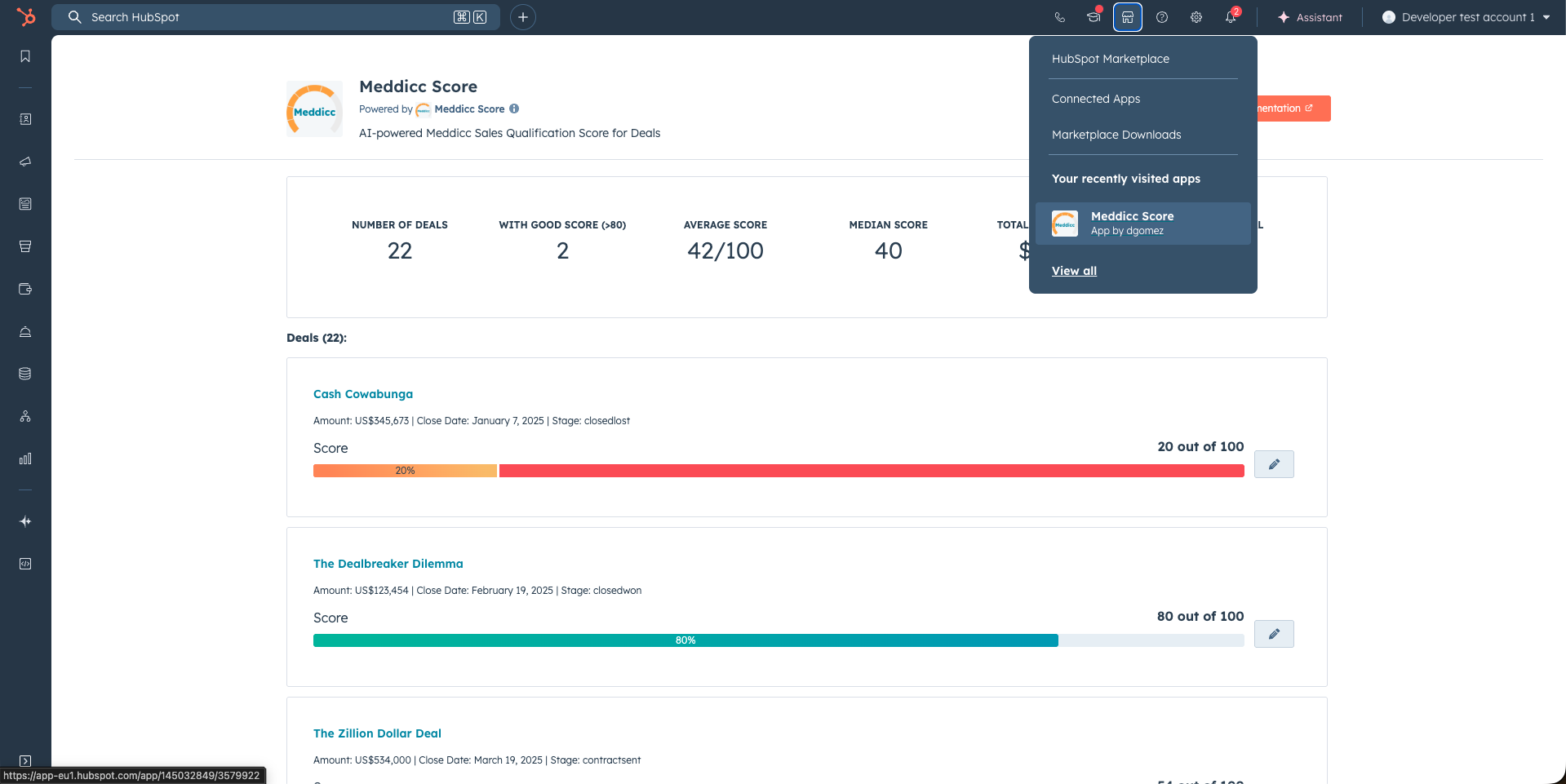The image size is (1566, 784).
Task: Open the Bookmarks sidebar icon
Action: 25,56
